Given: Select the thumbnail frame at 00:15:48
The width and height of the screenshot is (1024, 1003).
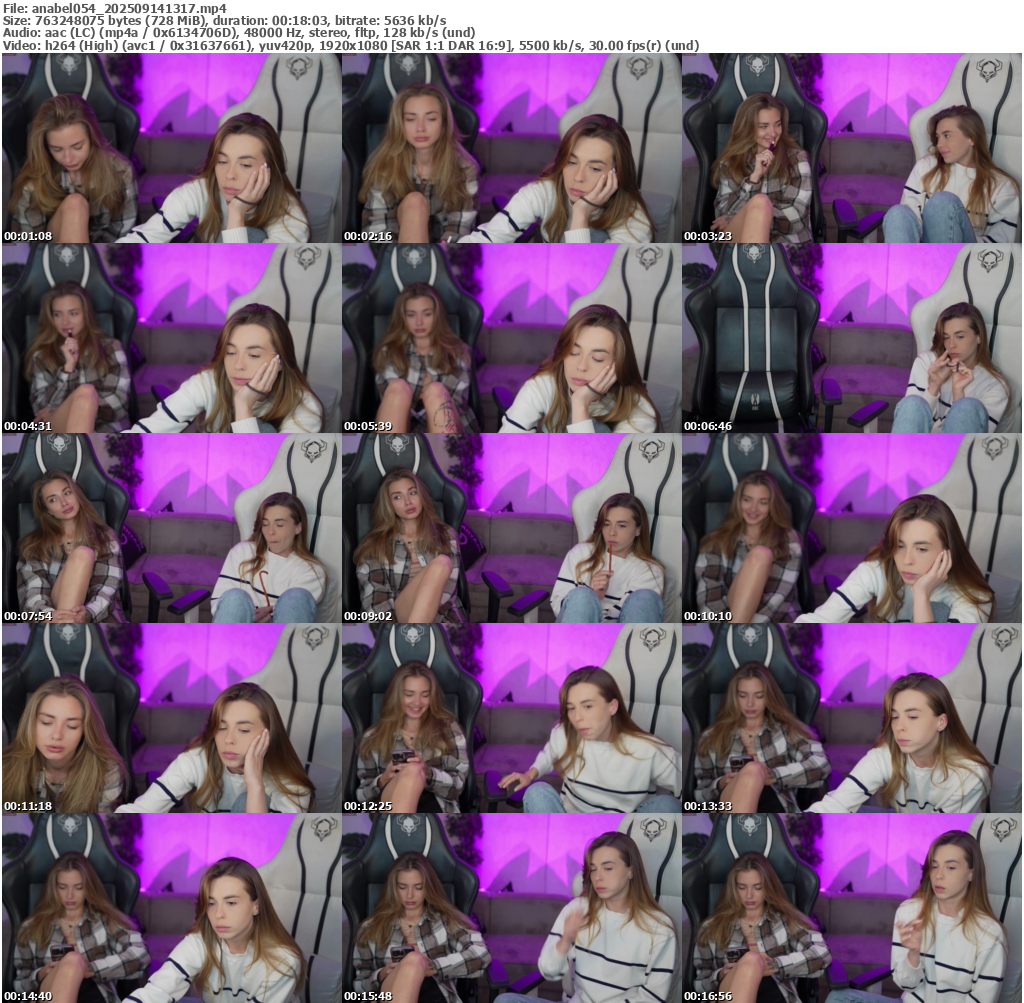Looking at the screenshot, I should (511, 908).
